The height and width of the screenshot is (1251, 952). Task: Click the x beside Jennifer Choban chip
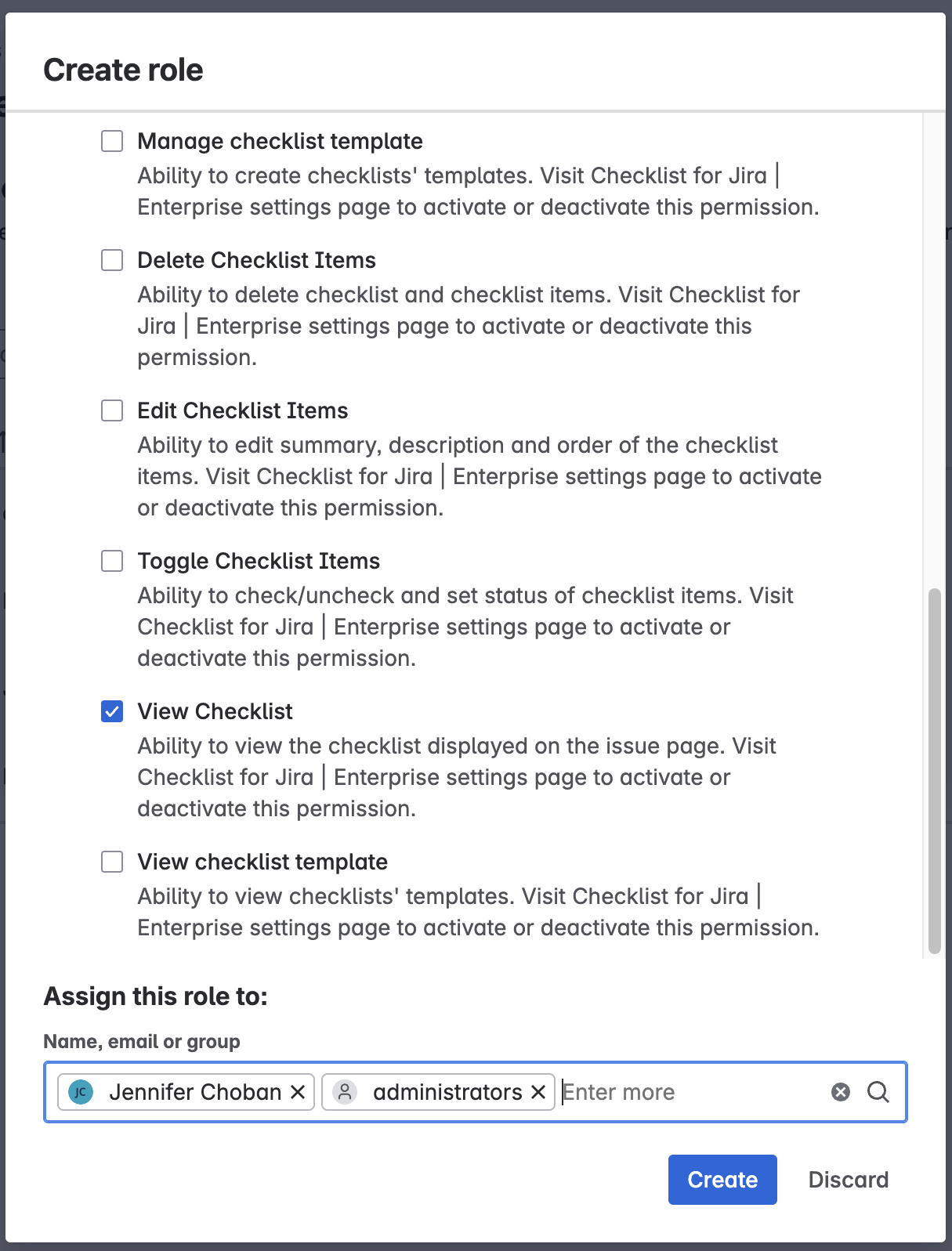[299, 1092]
